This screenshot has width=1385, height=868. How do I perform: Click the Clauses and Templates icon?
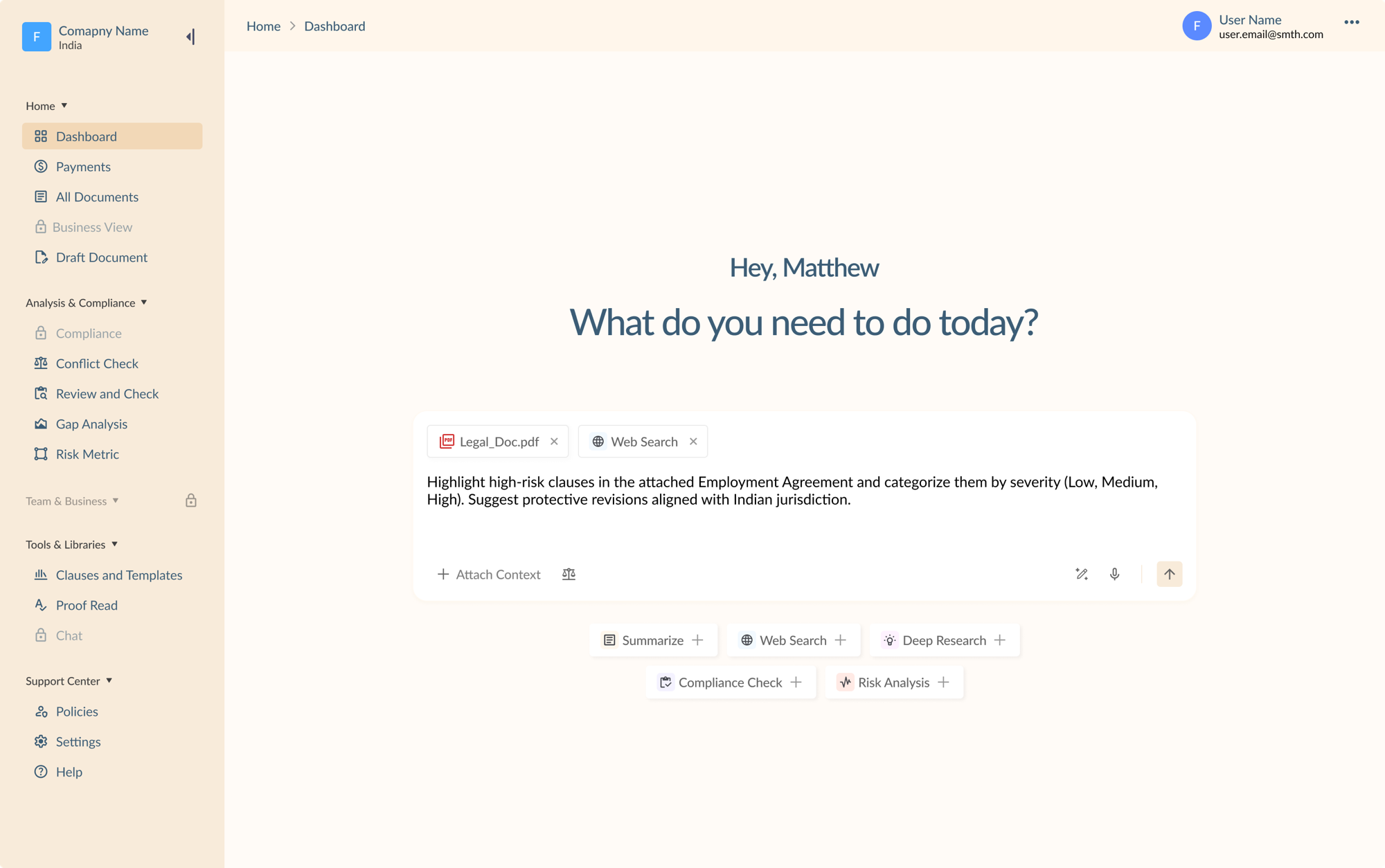[x=41, y=575]
